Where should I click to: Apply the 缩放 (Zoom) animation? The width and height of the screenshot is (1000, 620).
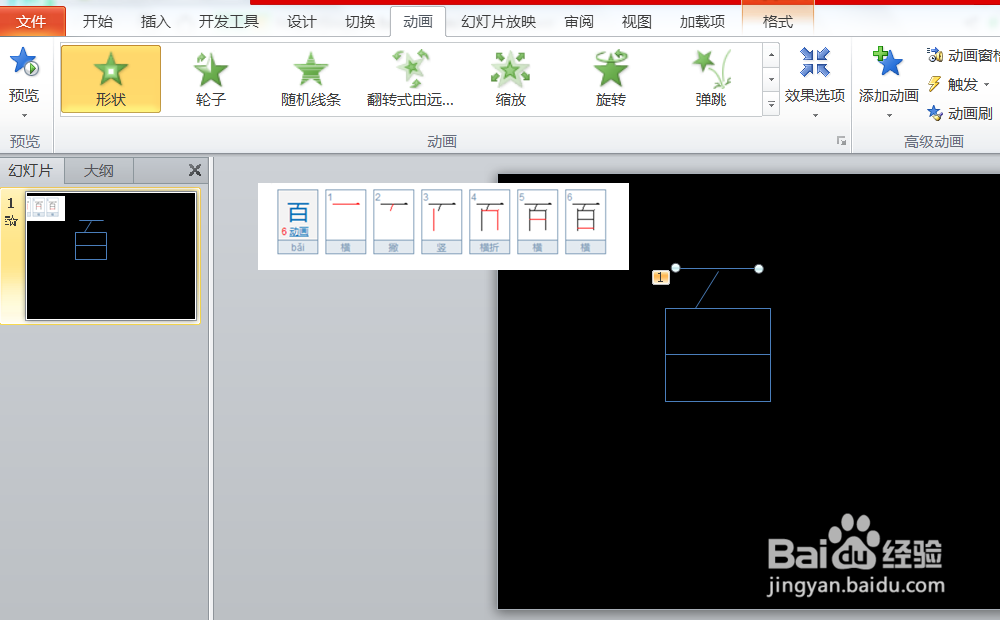pos(510,79)
